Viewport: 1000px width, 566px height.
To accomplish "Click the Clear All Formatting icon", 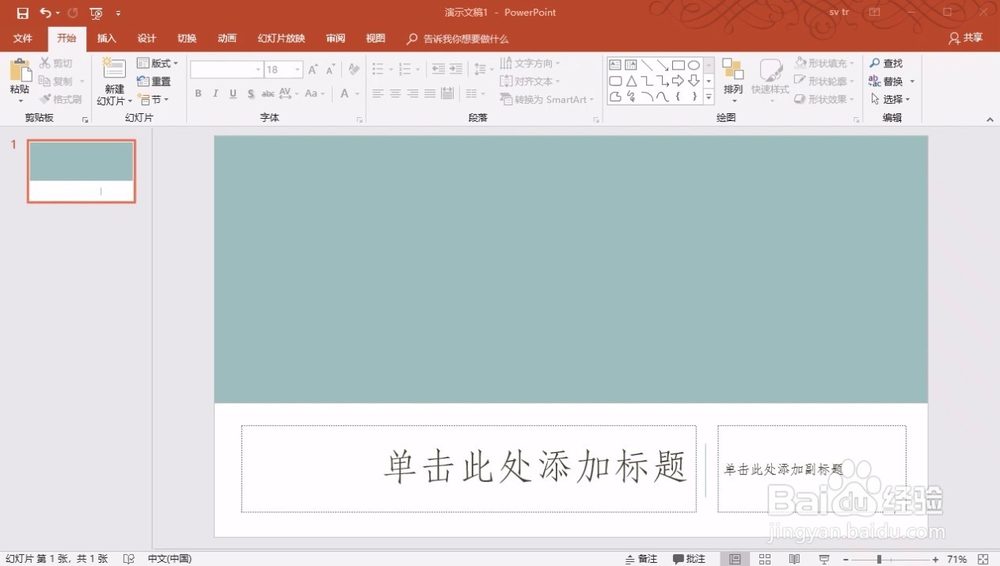I will click(x=354, y=69).
